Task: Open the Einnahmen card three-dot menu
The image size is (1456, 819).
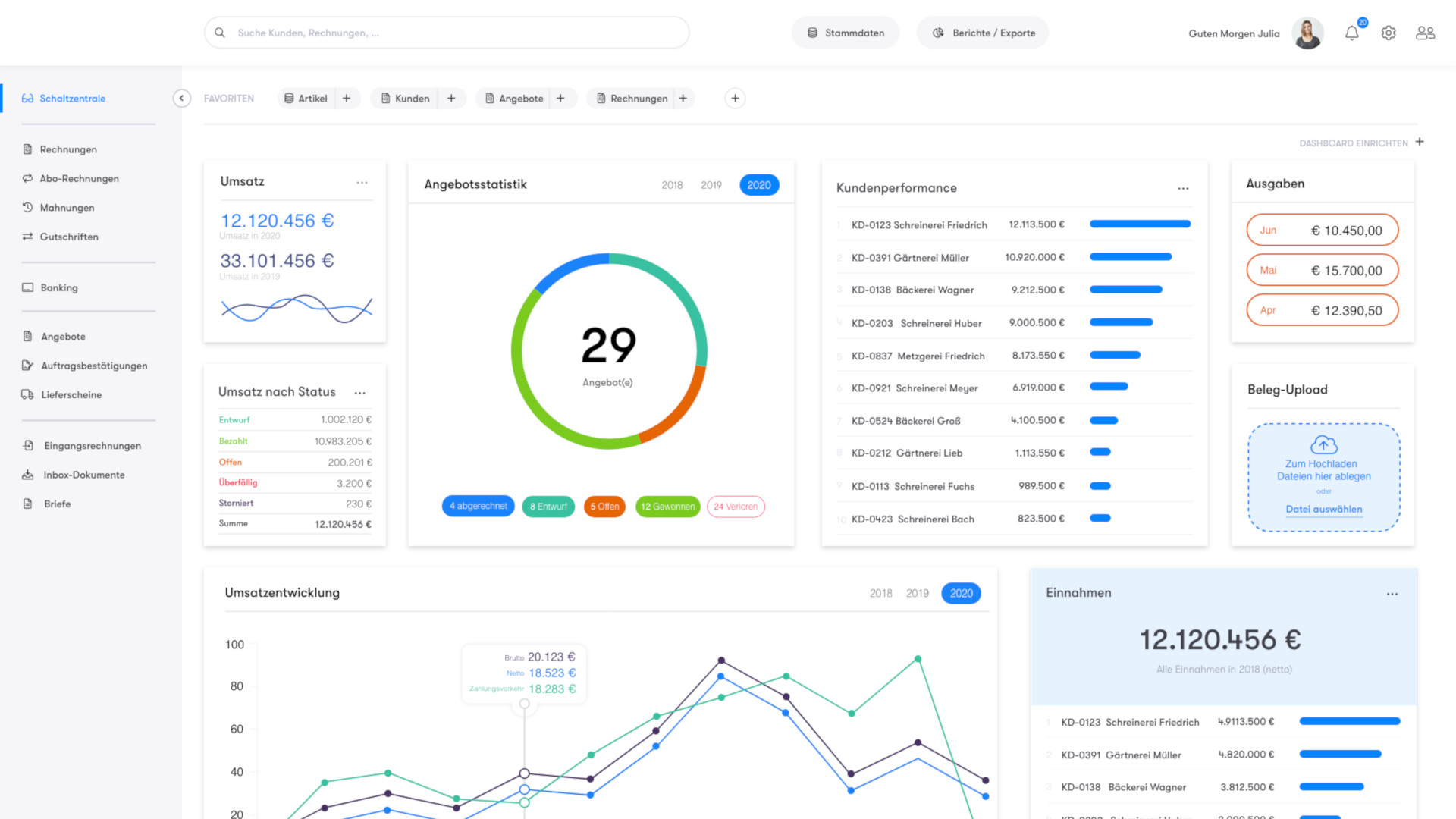Action: pyautogui.click(x=1392, y=595)
